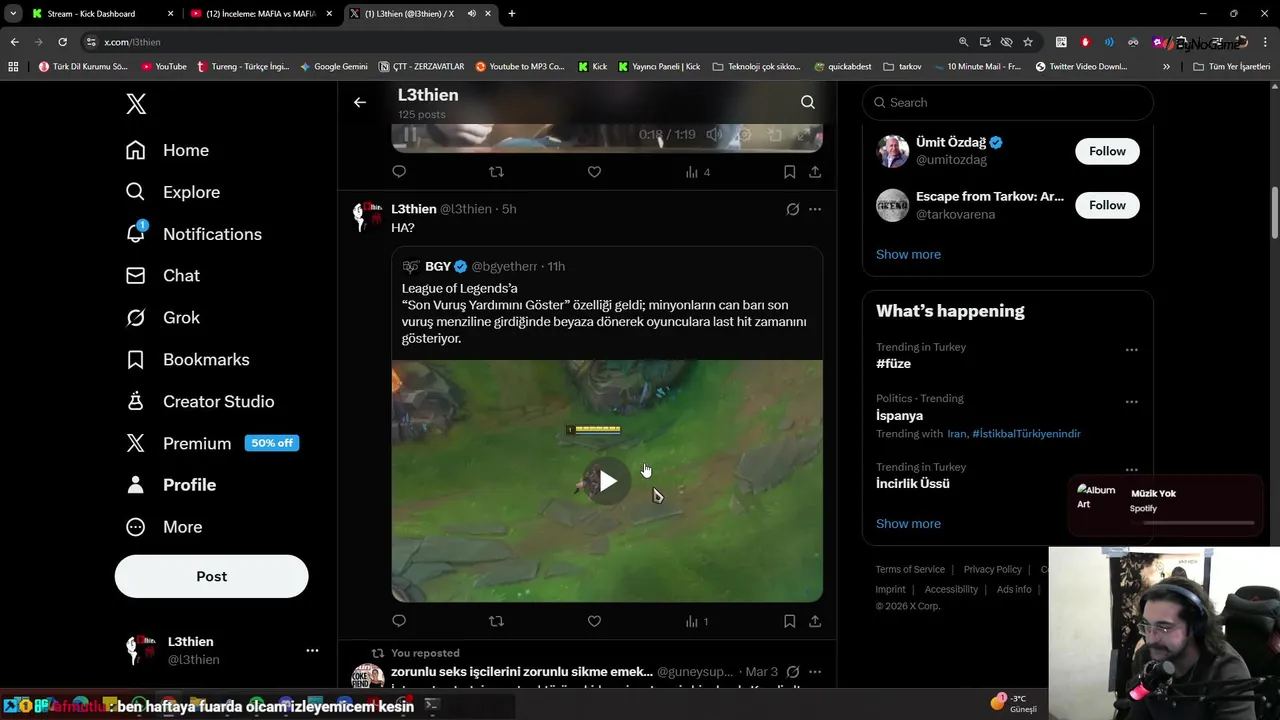Open the more options on the HA? post
The height and width of the screenshot is (720, 1280).
815,209
